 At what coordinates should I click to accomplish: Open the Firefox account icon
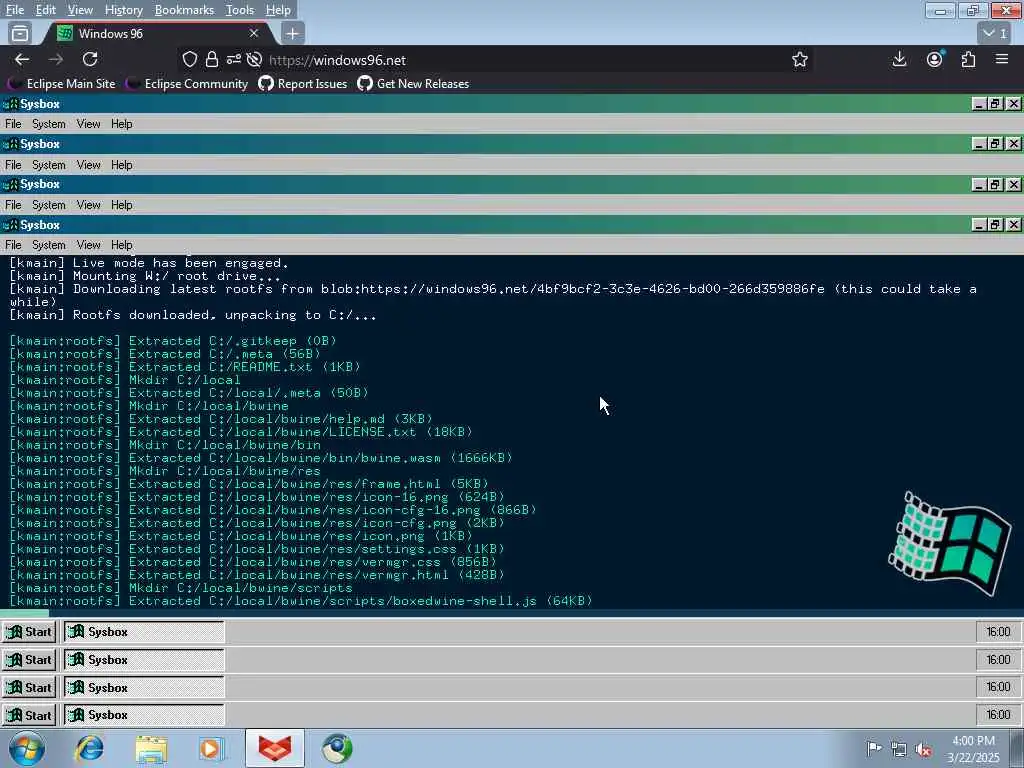[935, 59]
